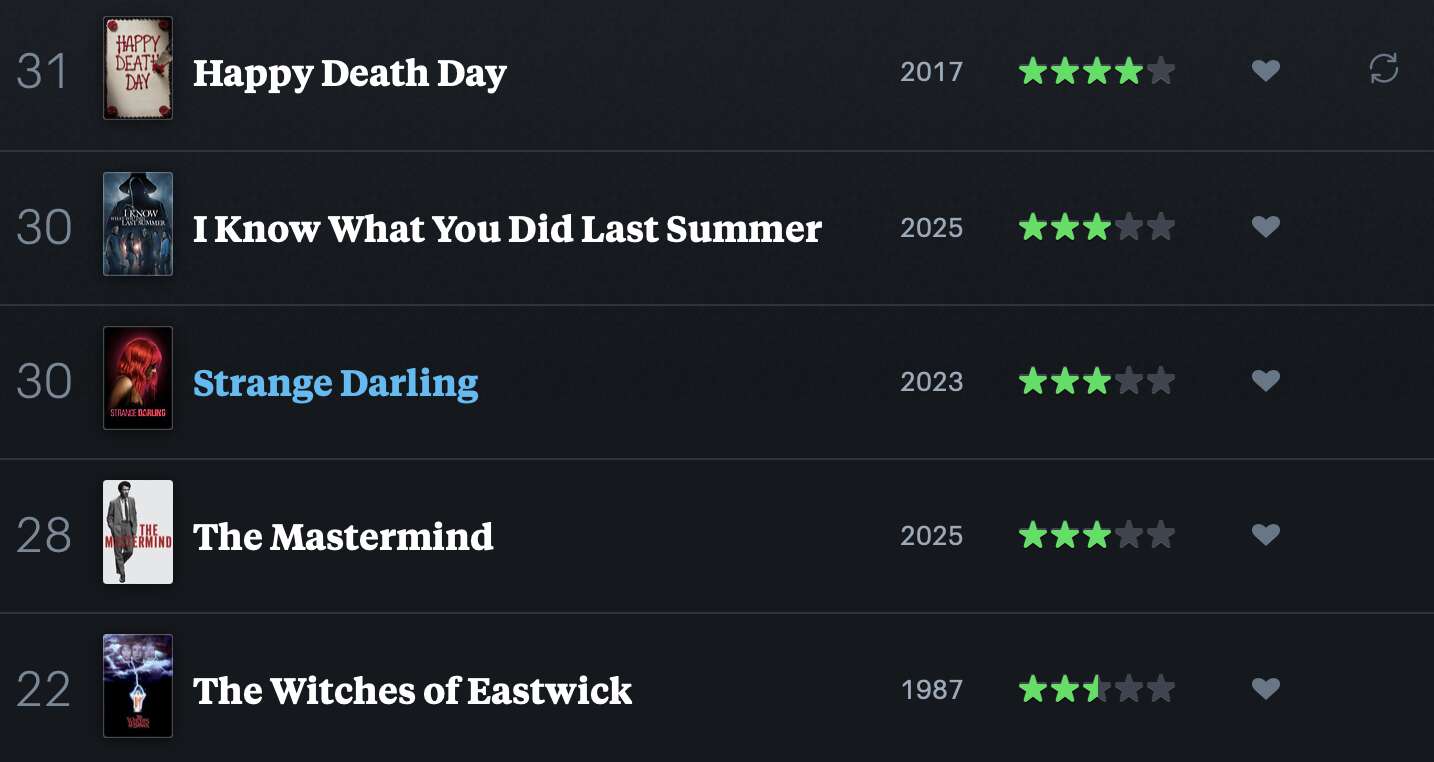Like Happy Death Day with heart icon

pos(1266,71)
